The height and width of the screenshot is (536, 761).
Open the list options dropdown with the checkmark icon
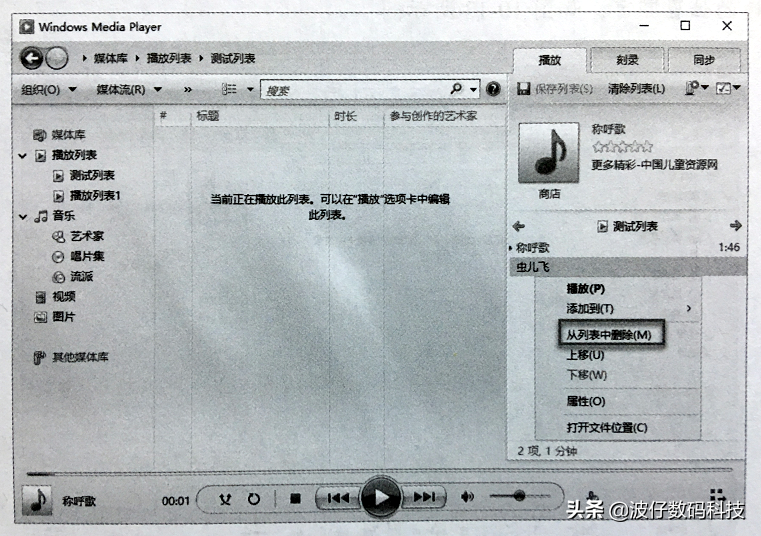728,88
